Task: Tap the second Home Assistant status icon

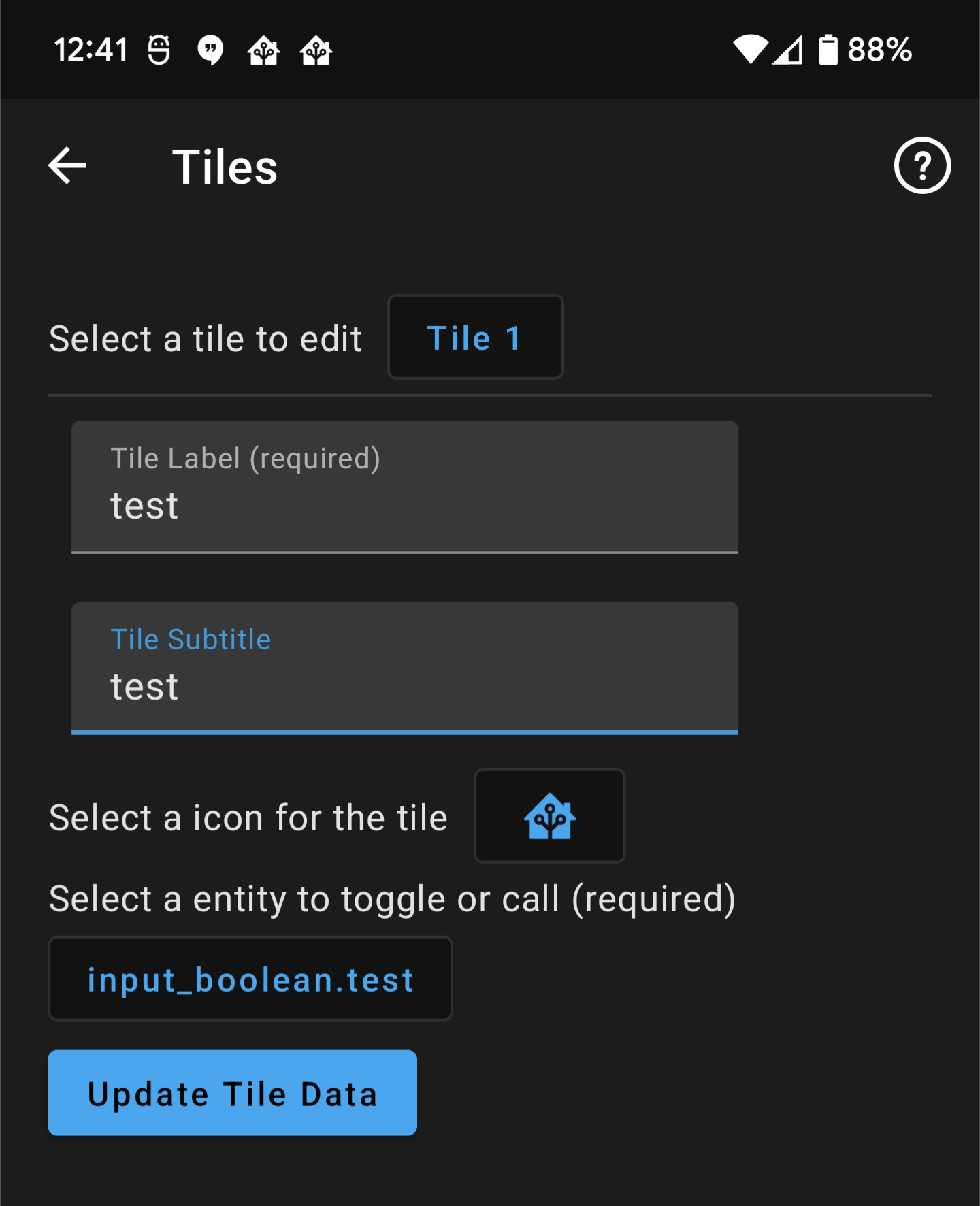Action: coord(316,51)
